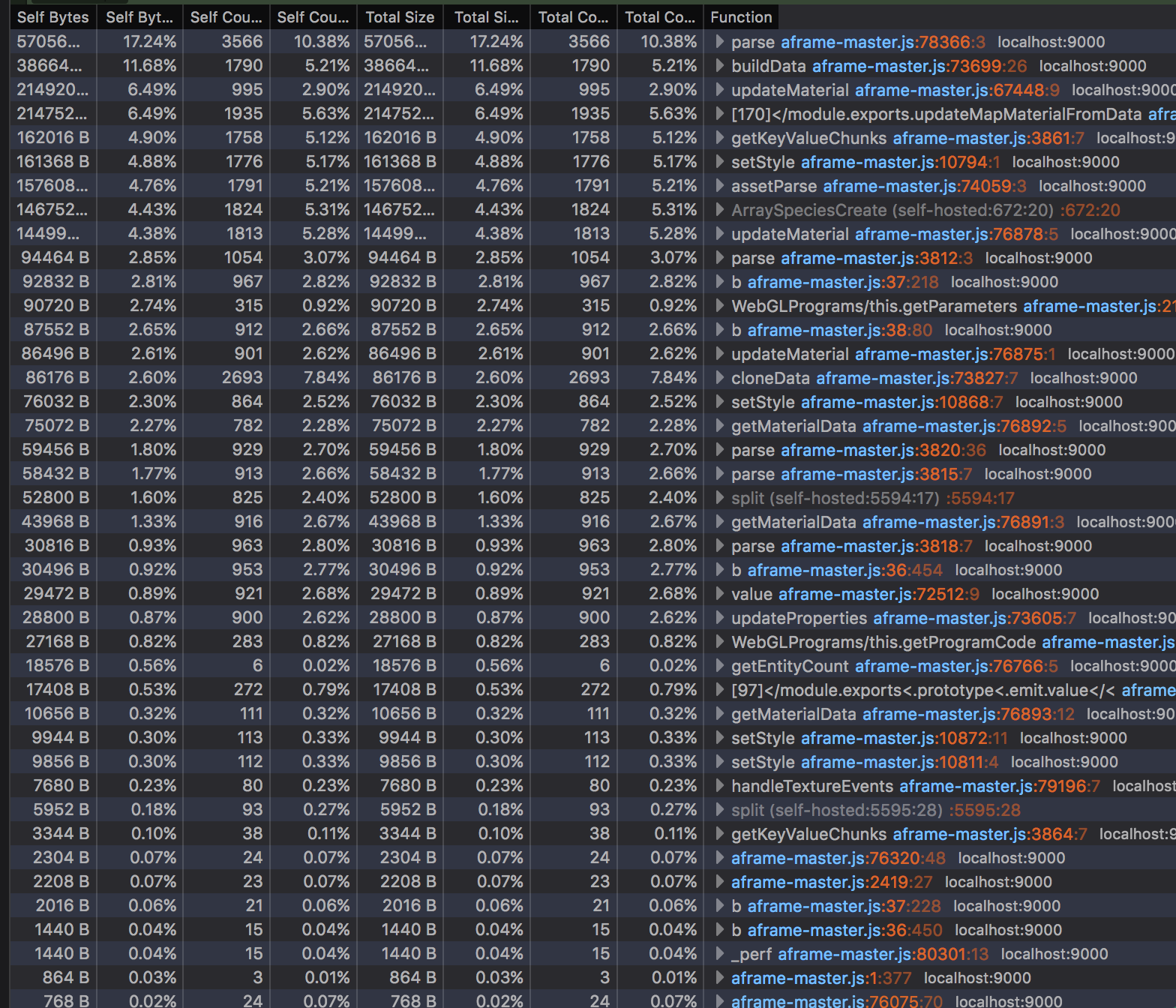
Task: Click the Function column header
Action: click(x=741, y=17)
